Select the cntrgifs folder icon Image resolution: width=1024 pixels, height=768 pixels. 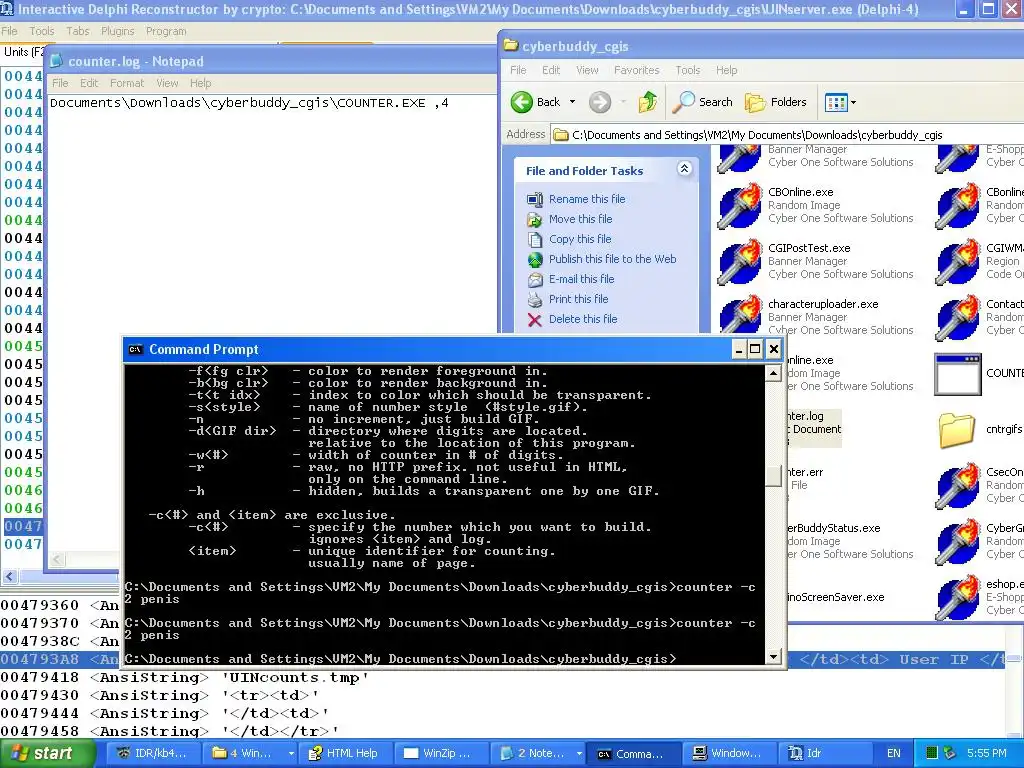pos(957,430)
